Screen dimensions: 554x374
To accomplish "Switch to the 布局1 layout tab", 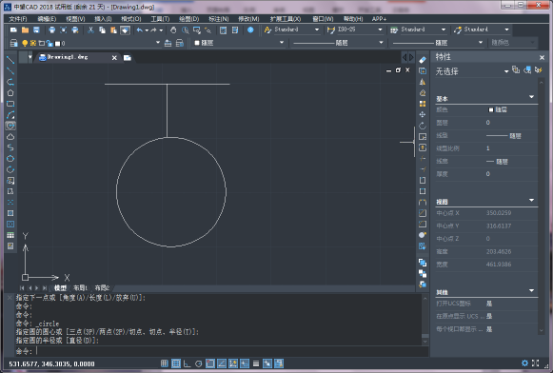I will pos(80,288).
